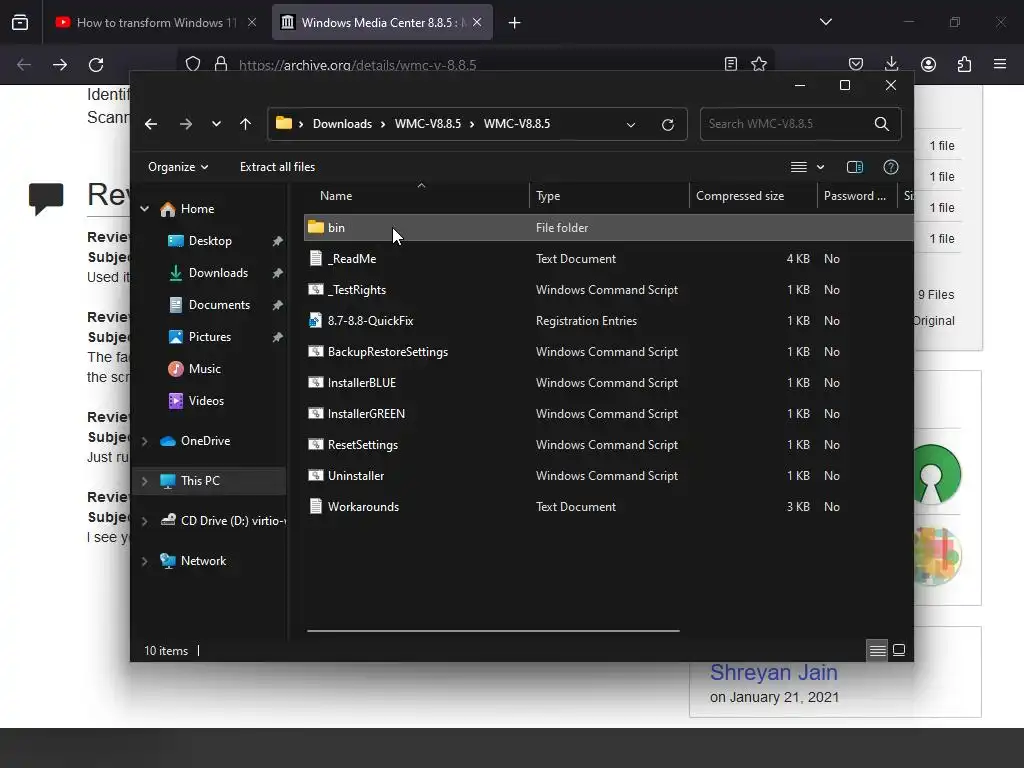This screenshot has width=1024, height=768.
Task: Toggle reader view in address bar
Action: click(x=731, y=64)
